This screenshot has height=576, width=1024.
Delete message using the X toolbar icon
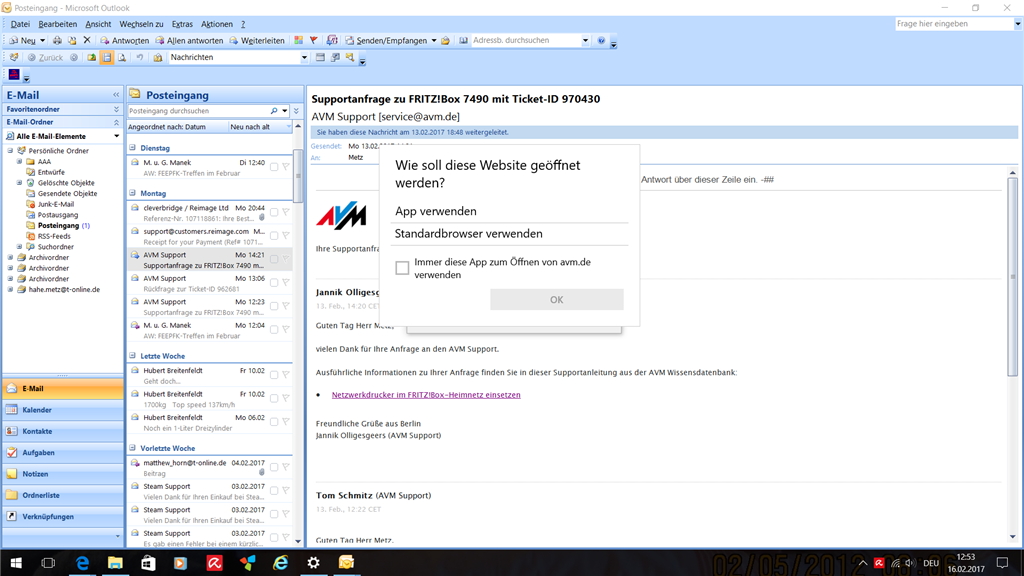pos(87,40)
